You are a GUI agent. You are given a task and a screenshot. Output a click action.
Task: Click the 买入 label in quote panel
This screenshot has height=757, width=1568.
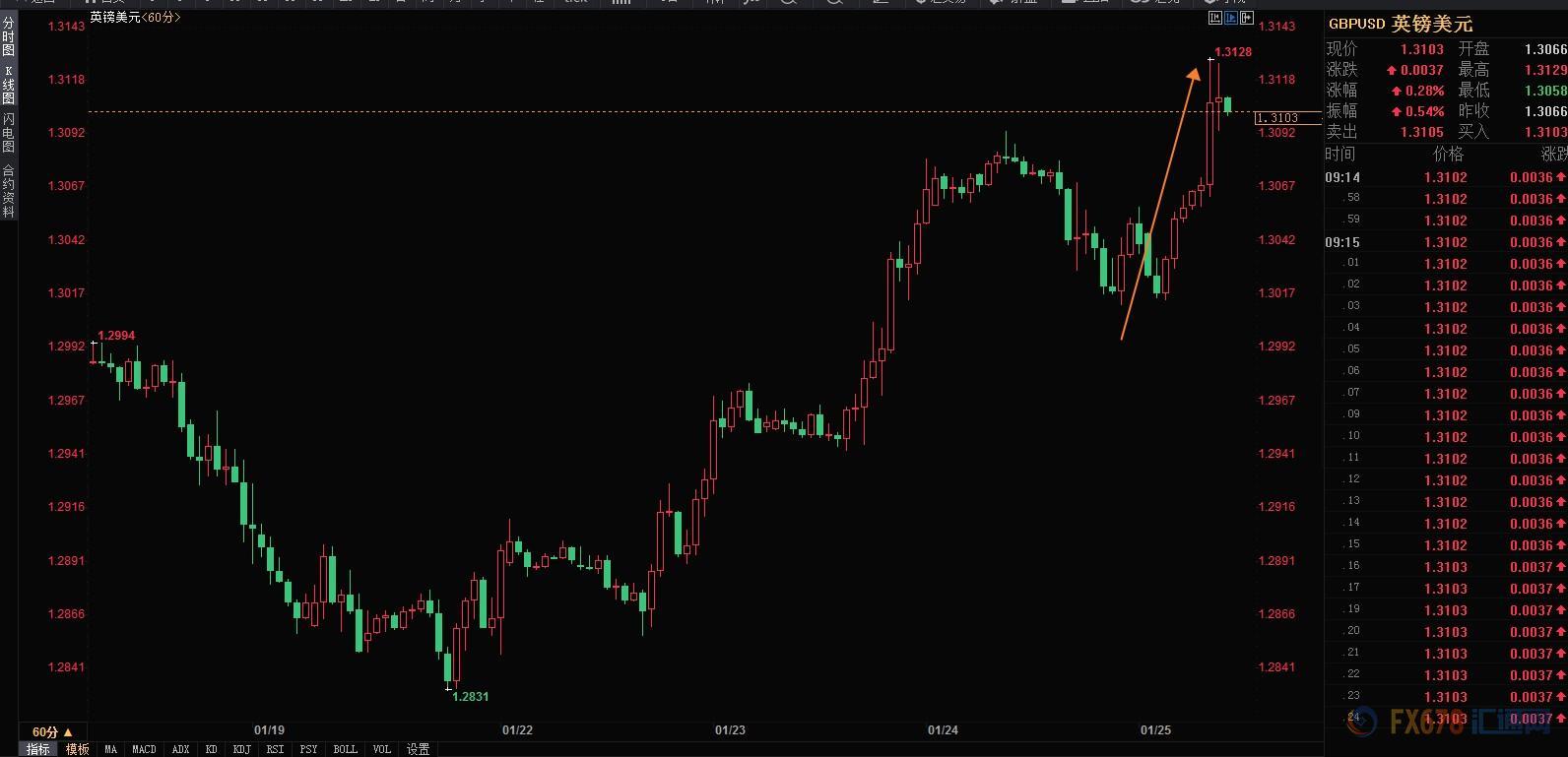click(x=1473, y=132)
